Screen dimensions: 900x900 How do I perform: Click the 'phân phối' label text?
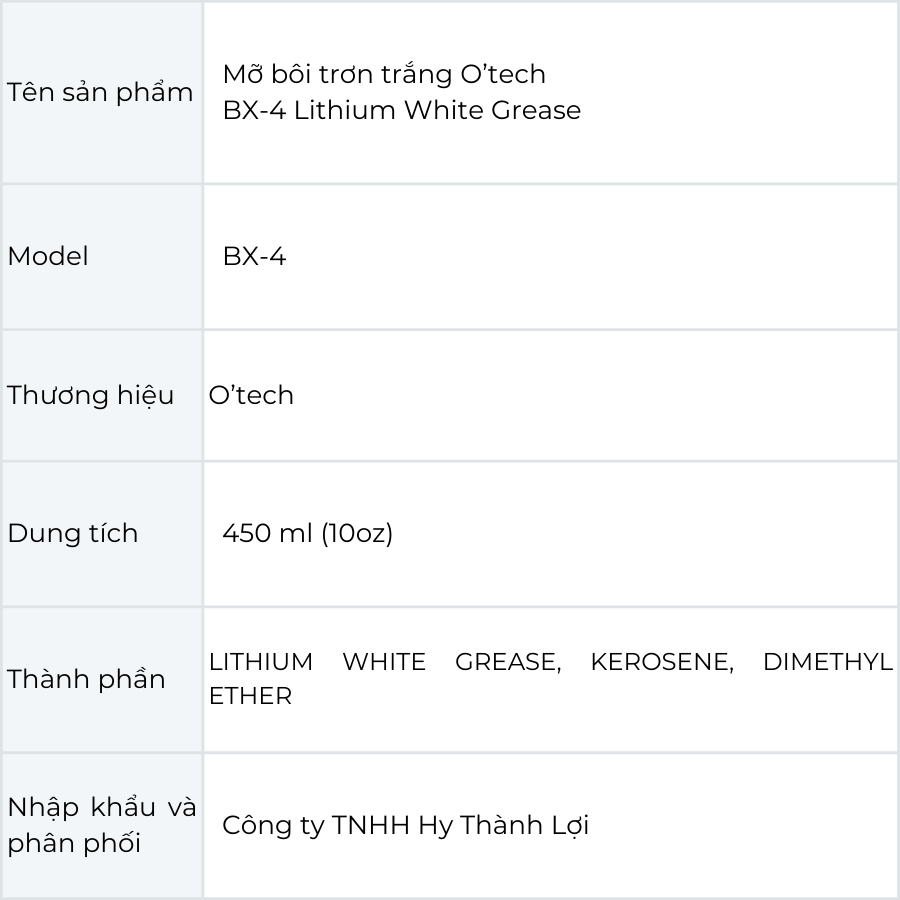point(74,843)
